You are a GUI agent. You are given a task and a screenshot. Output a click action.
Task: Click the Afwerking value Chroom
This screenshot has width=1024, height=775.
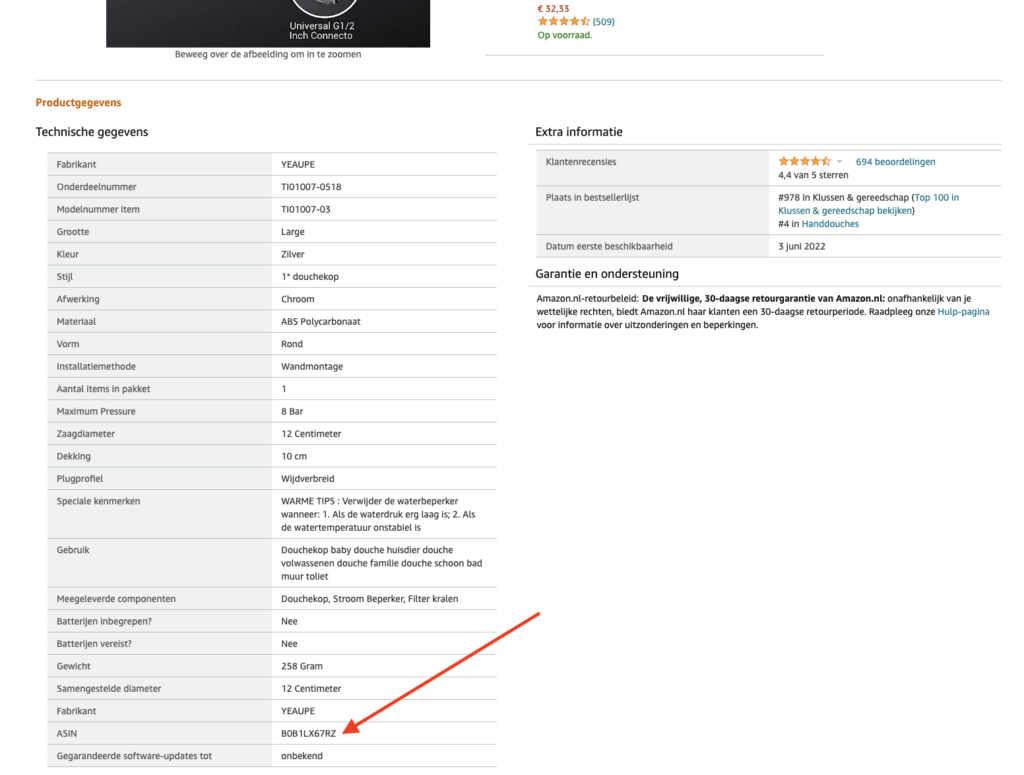pos(298,299)
